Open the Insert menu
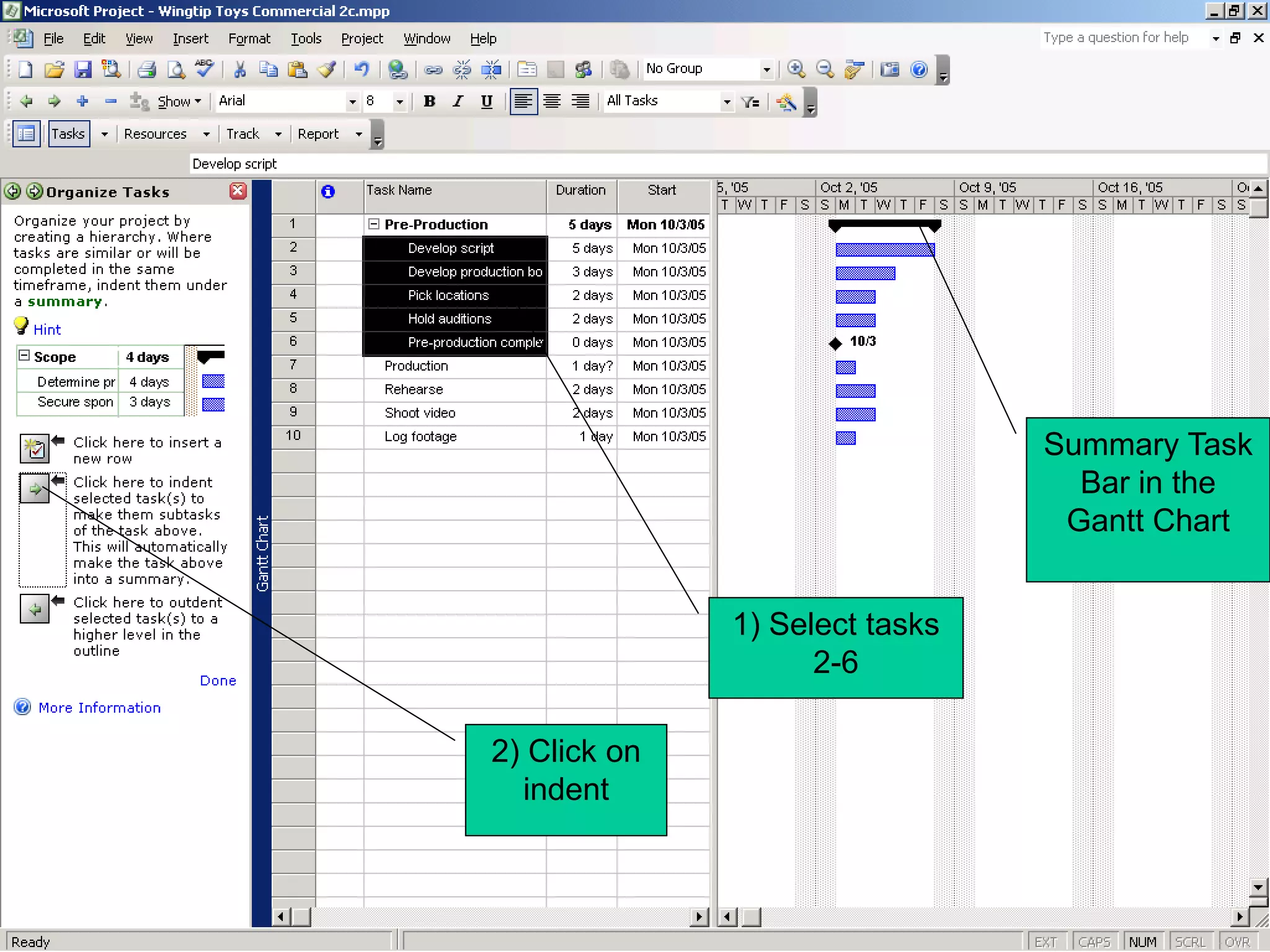This screenshot has width=1270, height=952. 190,38
